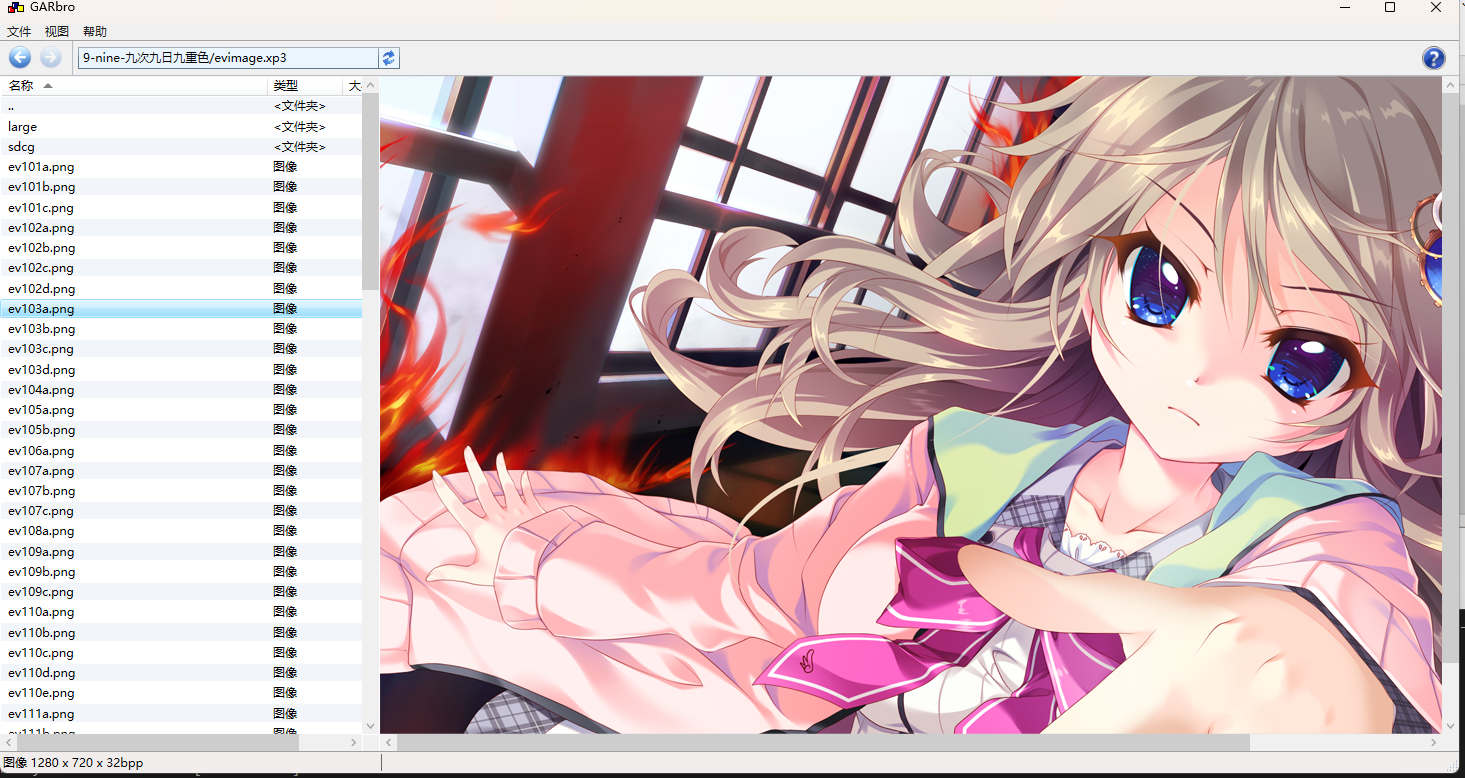
Task: Click file list scrollbar up arrow
Action: tap(370, 86)
